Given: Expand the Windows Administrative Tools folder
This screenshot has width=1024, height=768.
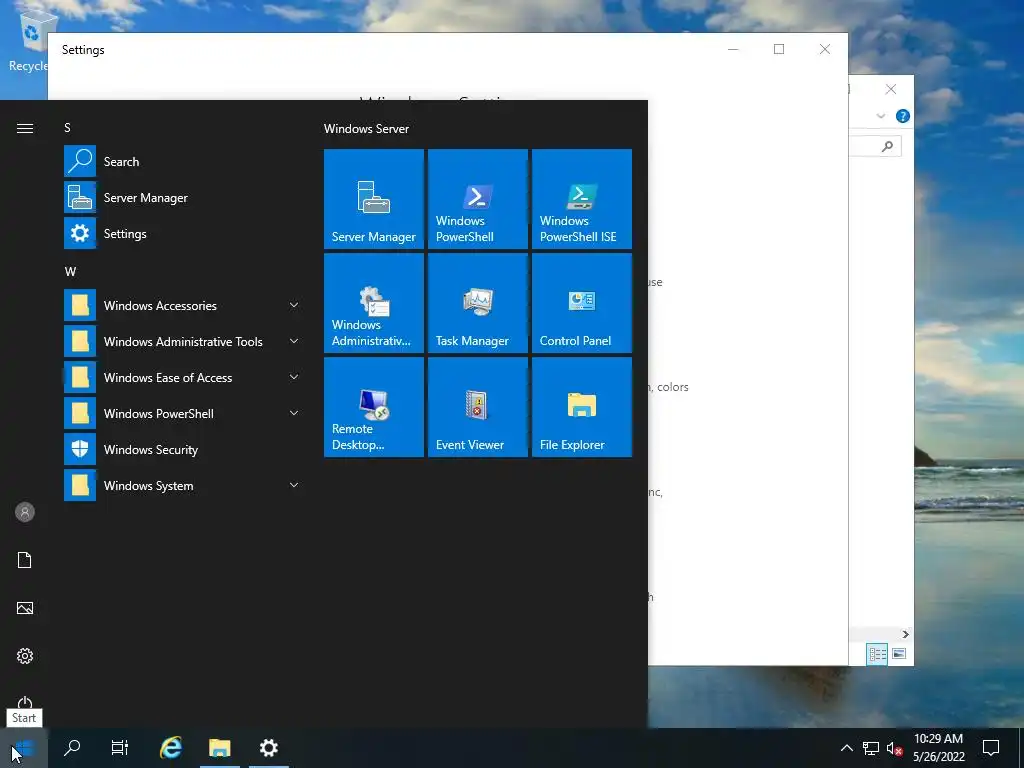Looking at the screenshot, I should [183, 341].
